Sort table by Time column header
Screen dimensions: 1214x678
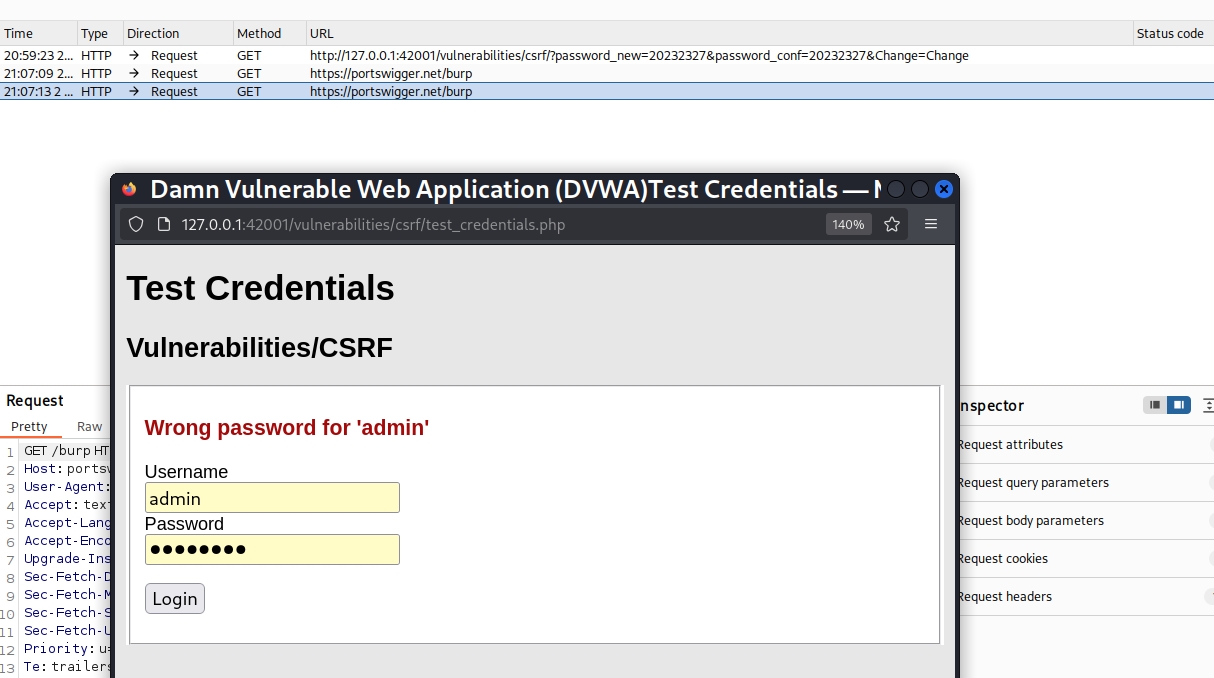pos(39,33)
